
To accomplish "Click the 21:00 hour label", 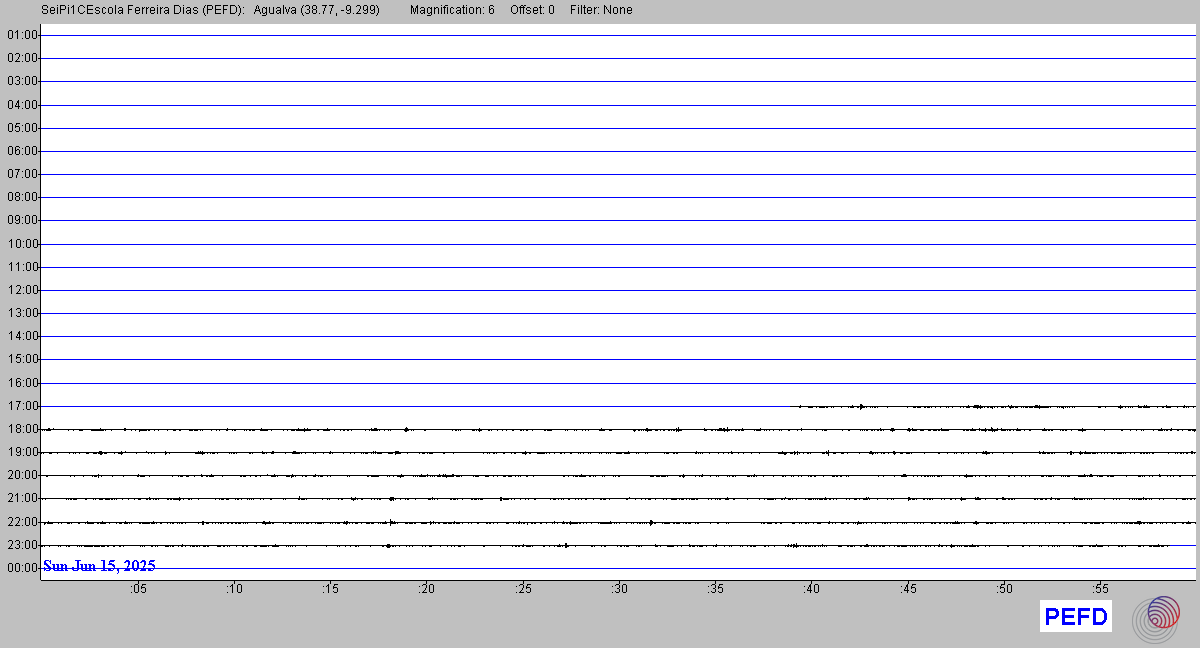I will (22, 498).
